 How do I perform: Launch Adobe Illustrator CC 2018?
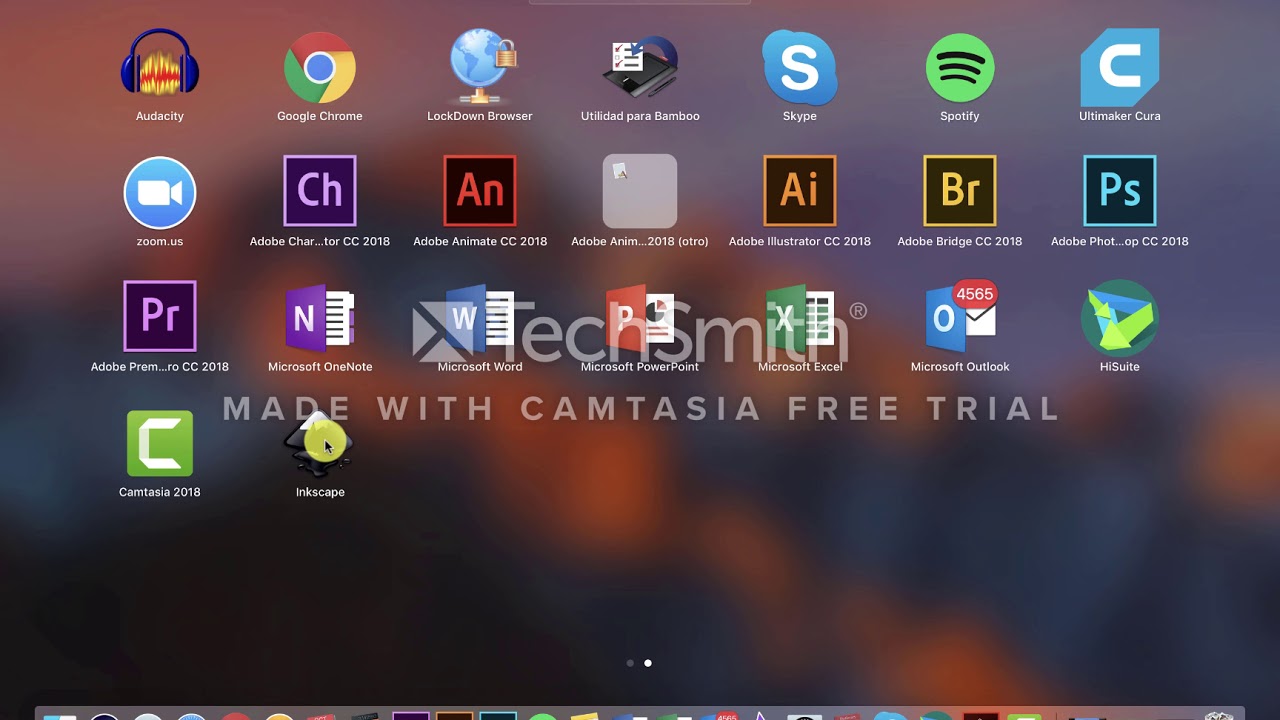coord(800,191)
